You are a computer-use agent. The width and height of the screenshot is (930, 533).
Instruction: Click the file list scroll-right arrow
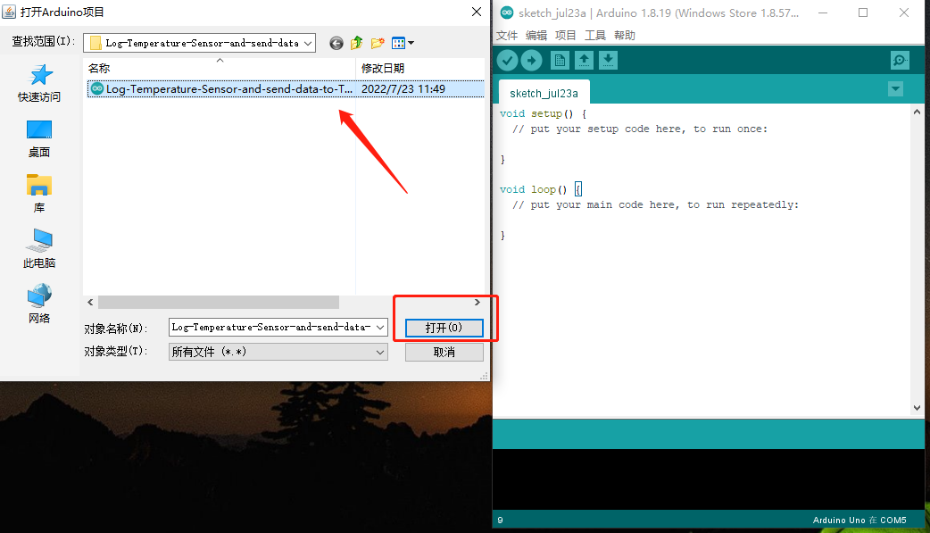[x=477, y=302]
